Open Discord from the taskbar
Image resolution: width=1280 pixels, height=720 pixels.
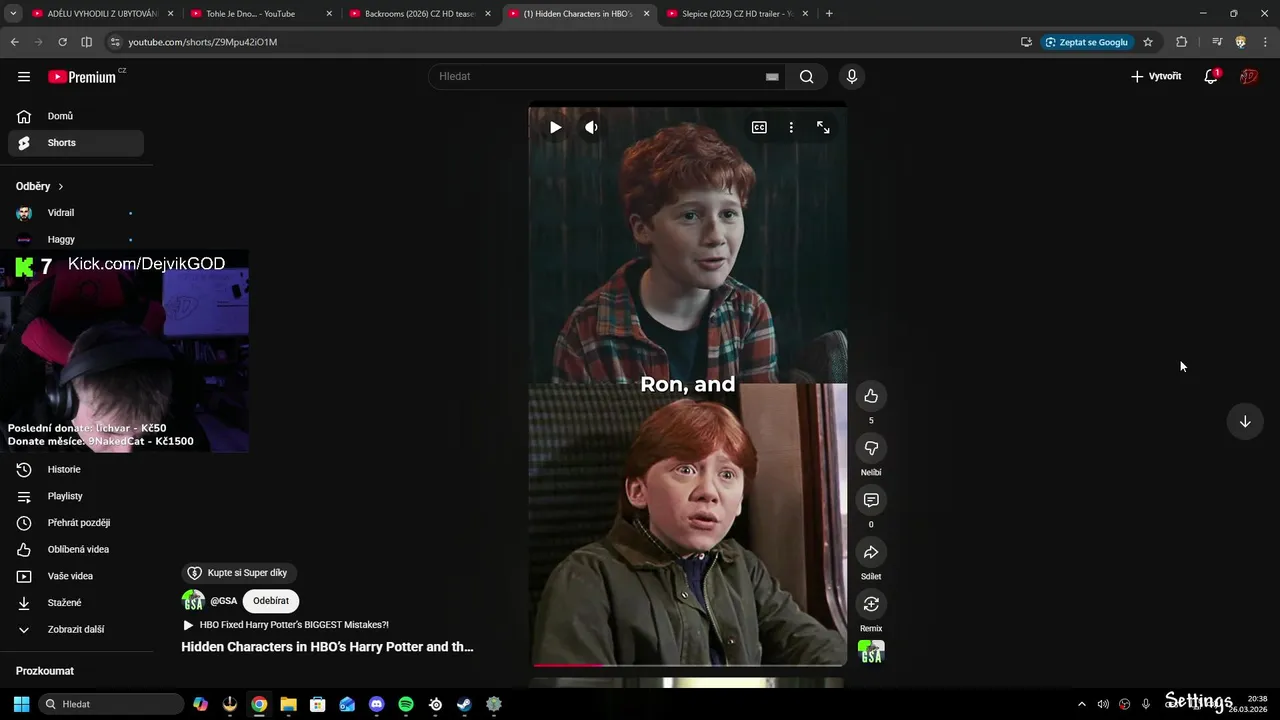[x=376, y=704]
